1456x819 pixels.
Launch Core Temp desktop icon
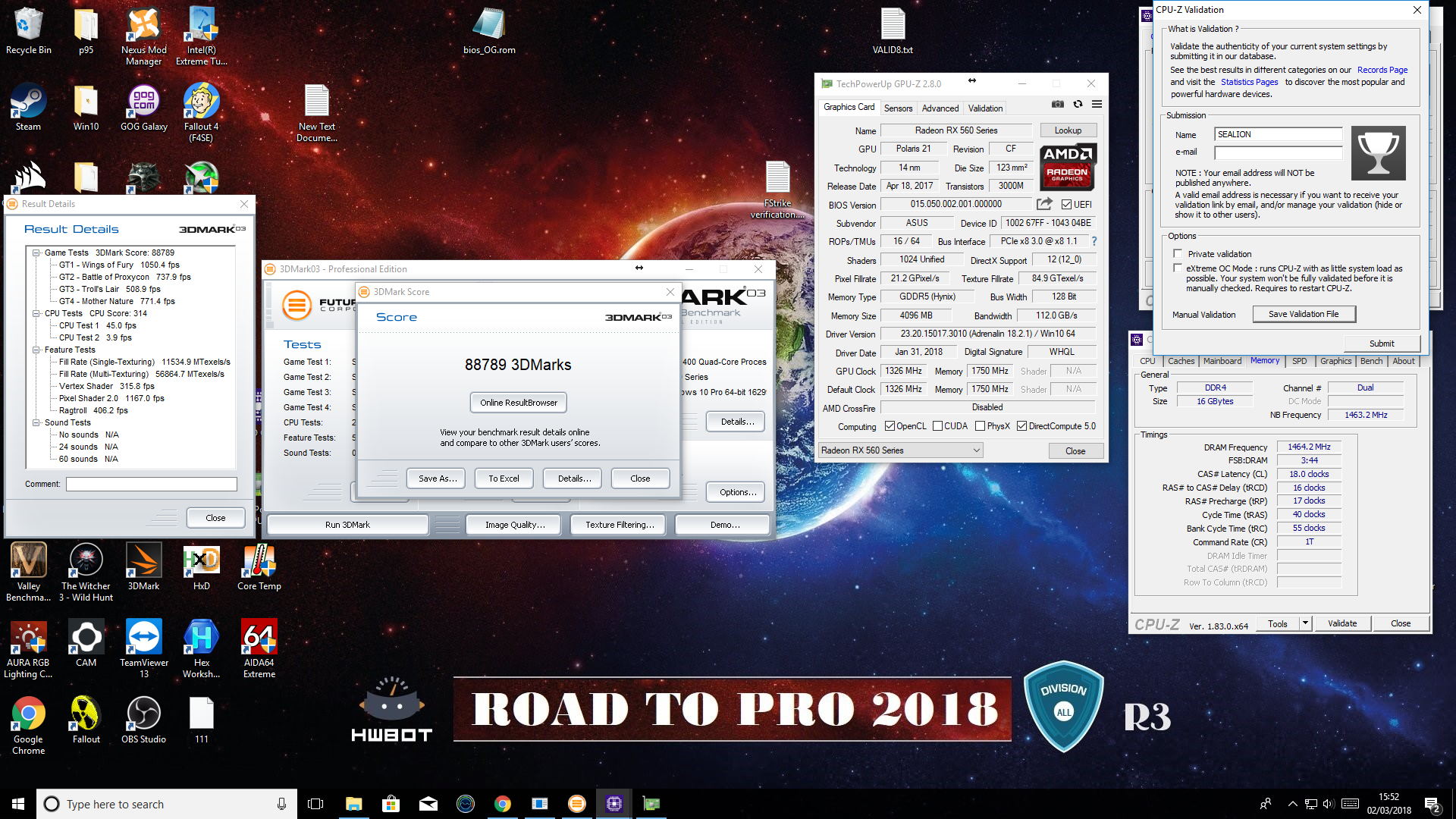click(259, 566)
